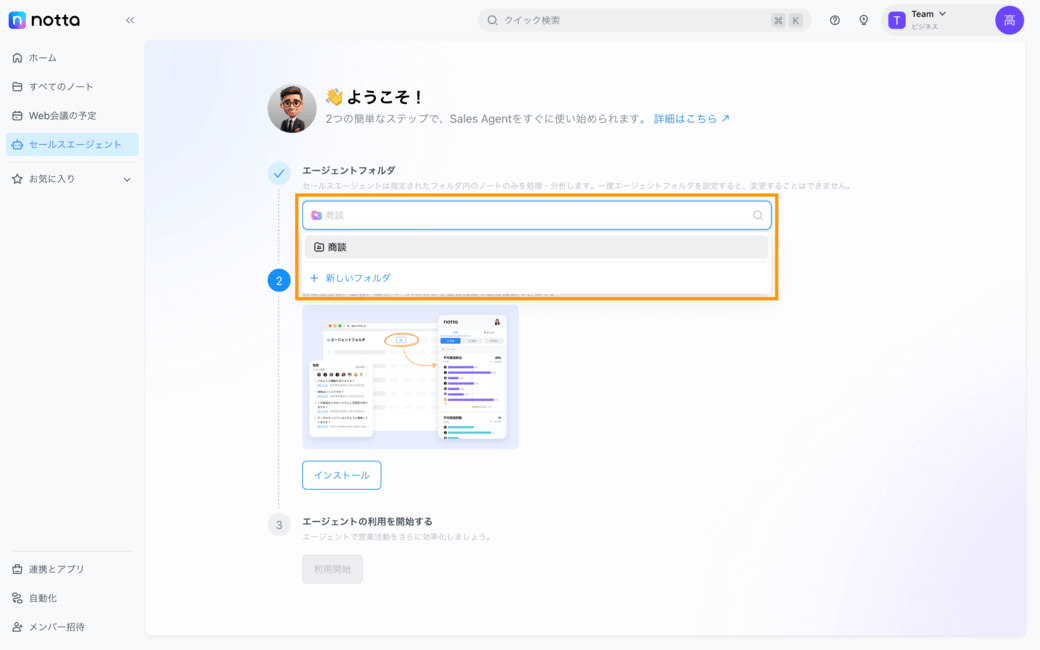Focus the クイック検索 search field
The image size is (1040, 650).
click(644, 20)
